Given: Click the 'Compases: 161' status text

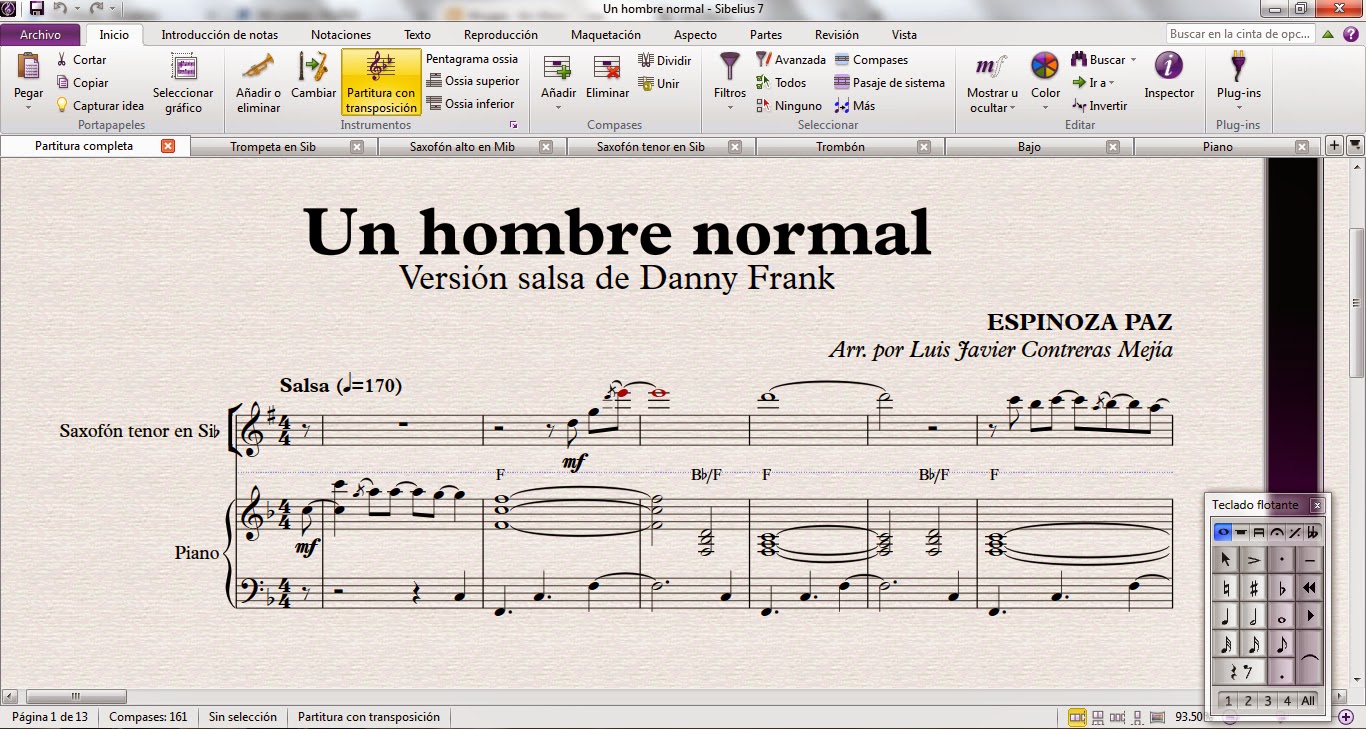Looking at the screenshot, I should pyautogui.click(x=148, y=716).
